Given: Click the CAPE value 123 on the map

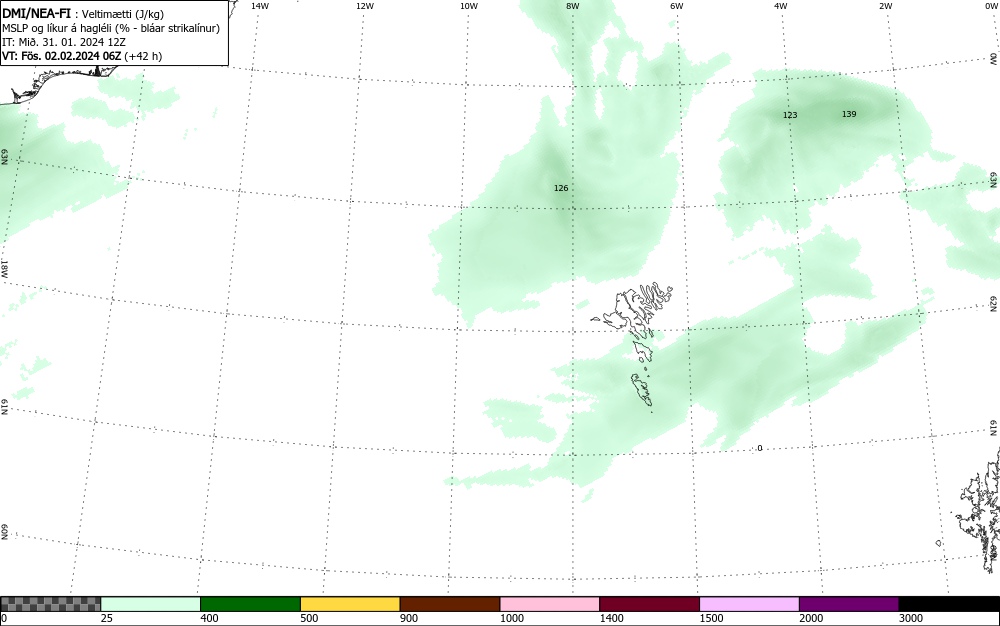Looking at the screenshot, I should click(x=790, y=115).
